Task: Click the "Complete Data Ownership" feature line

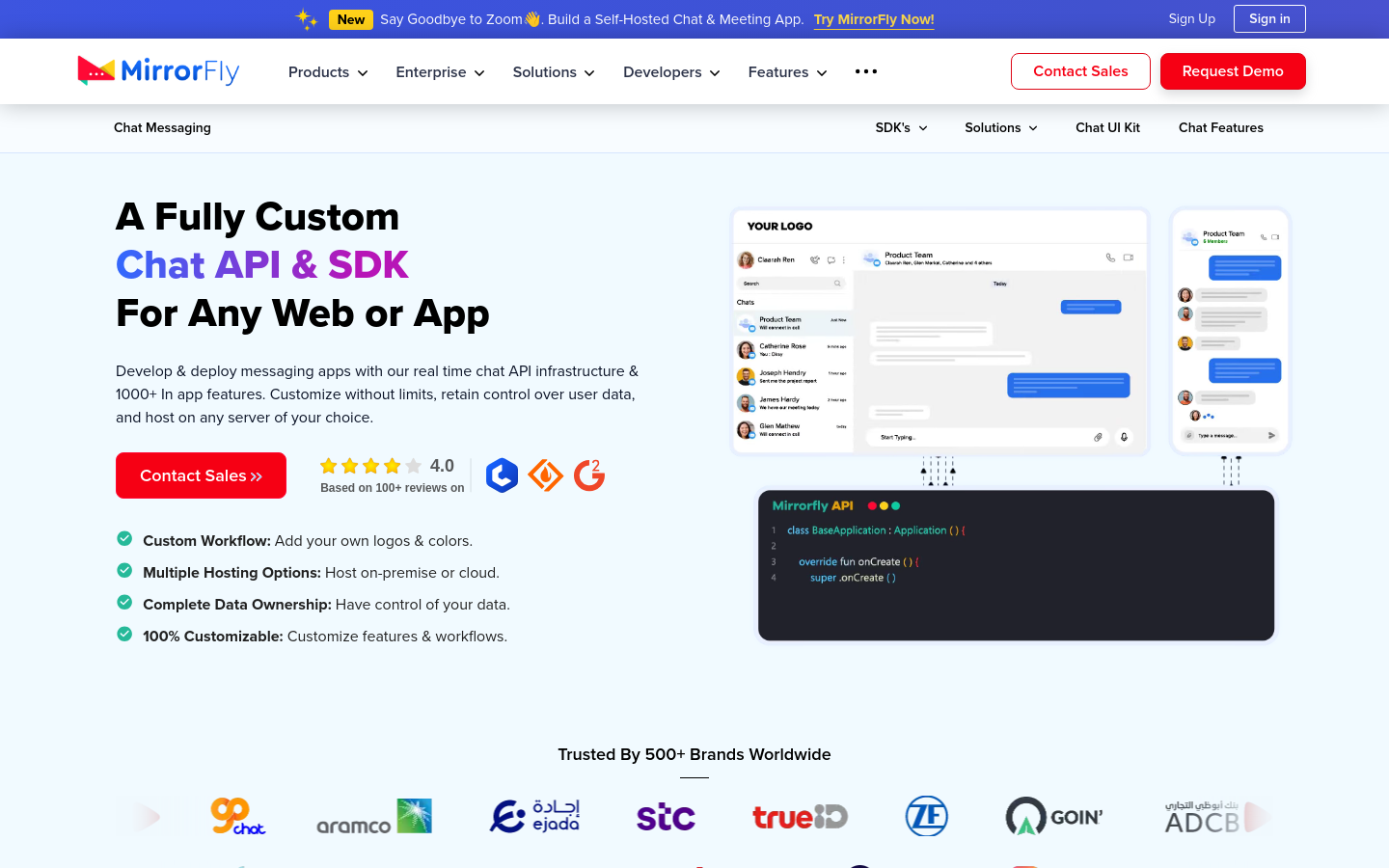Action: point(326,605)
